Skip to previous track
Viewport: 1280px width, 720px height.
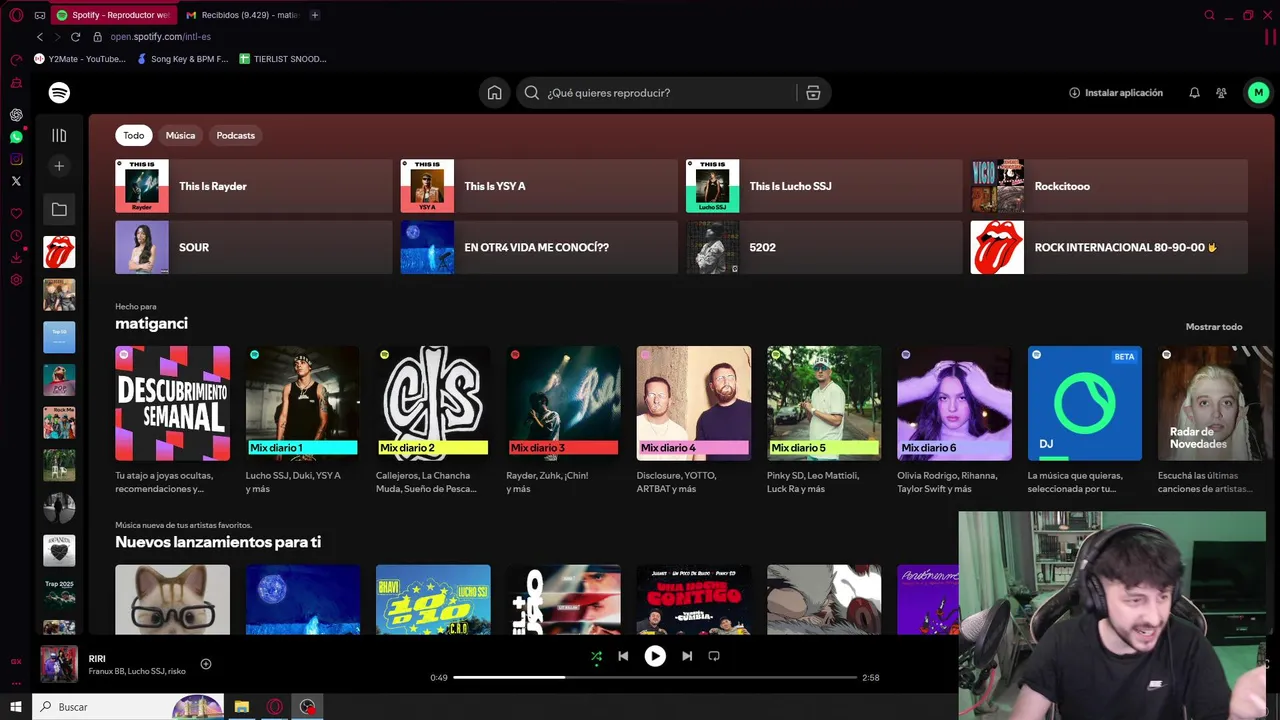point(623,656)
